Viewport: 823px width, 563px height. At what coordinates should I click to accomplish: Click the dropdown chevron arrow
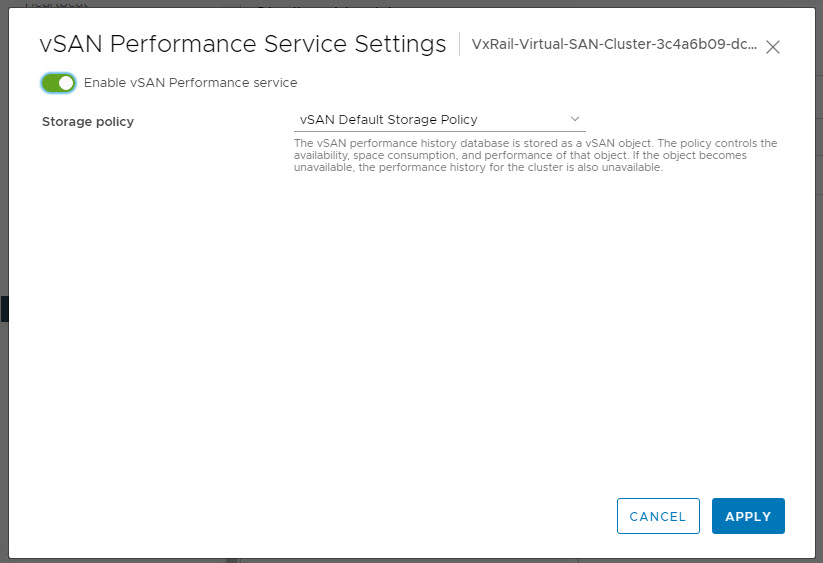pyautogui.click(x=575, y=120)
